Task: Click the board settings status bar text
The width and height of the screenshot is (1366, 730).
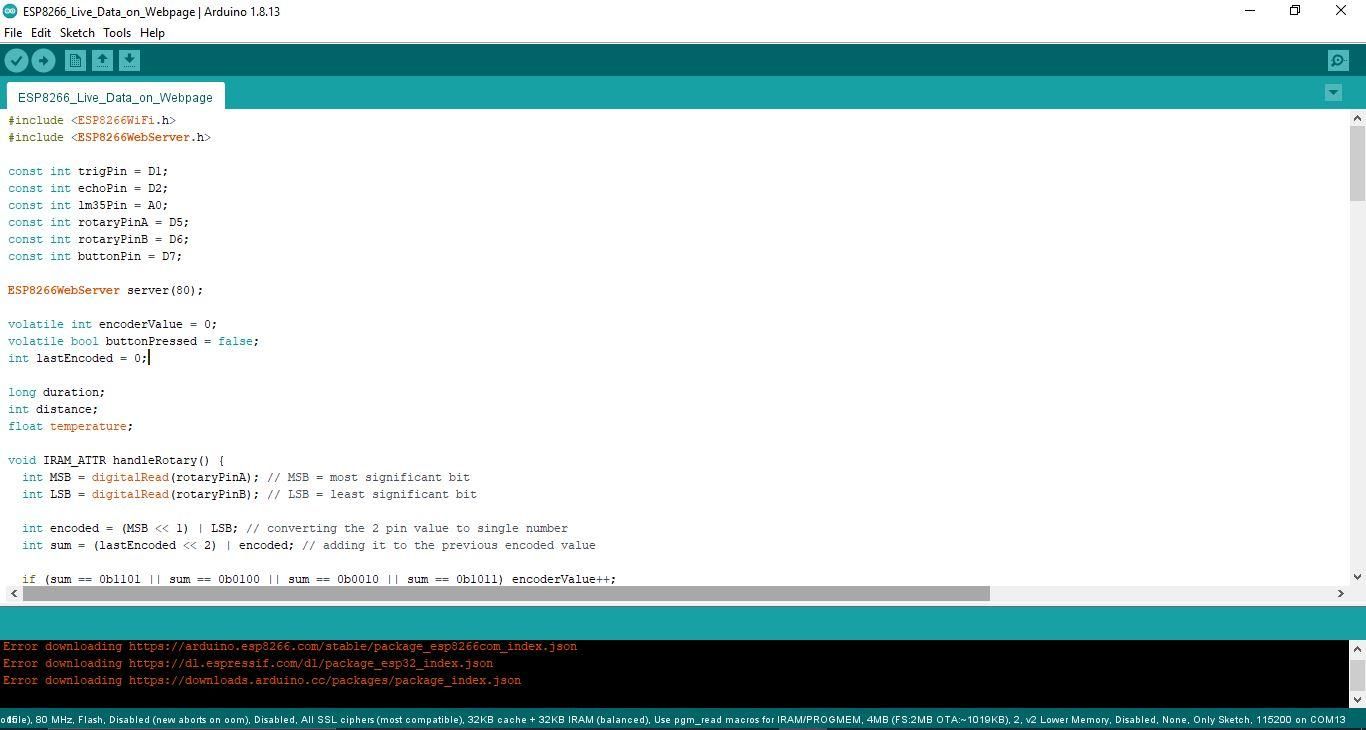Action: tap(674, 719)
